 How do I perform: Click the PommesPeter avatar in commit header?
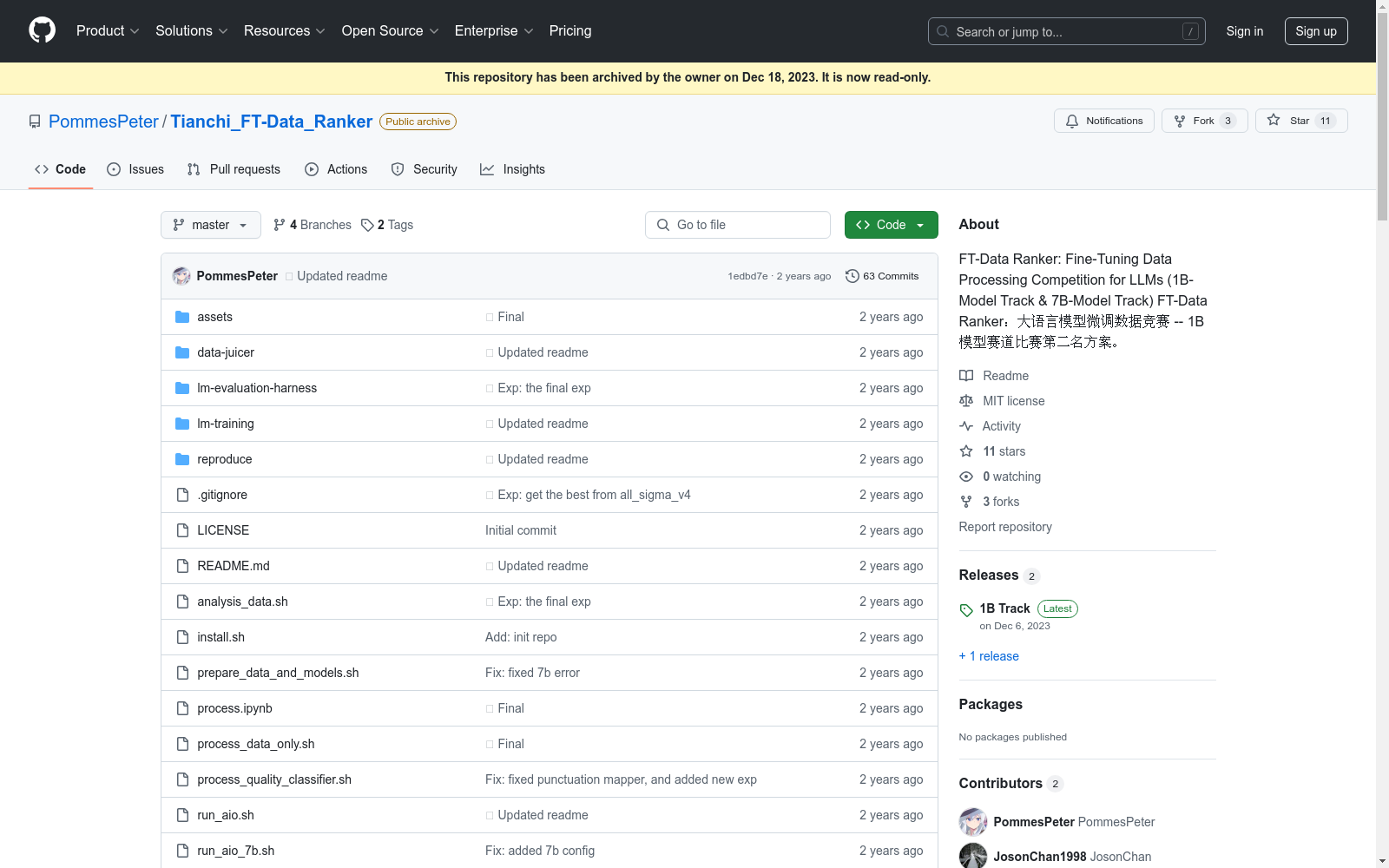[x=181, y=276]
